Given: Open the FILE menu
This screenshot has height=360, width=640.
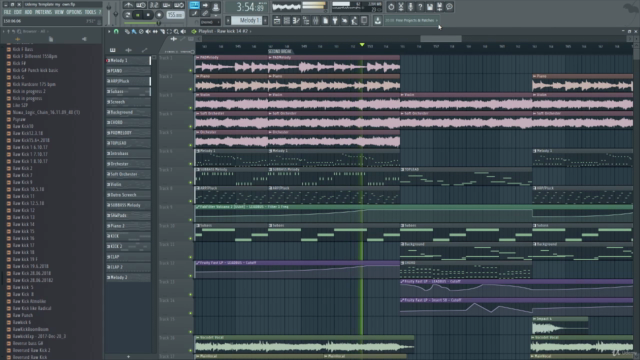Looking at the screenshot, I should point(7,12).
